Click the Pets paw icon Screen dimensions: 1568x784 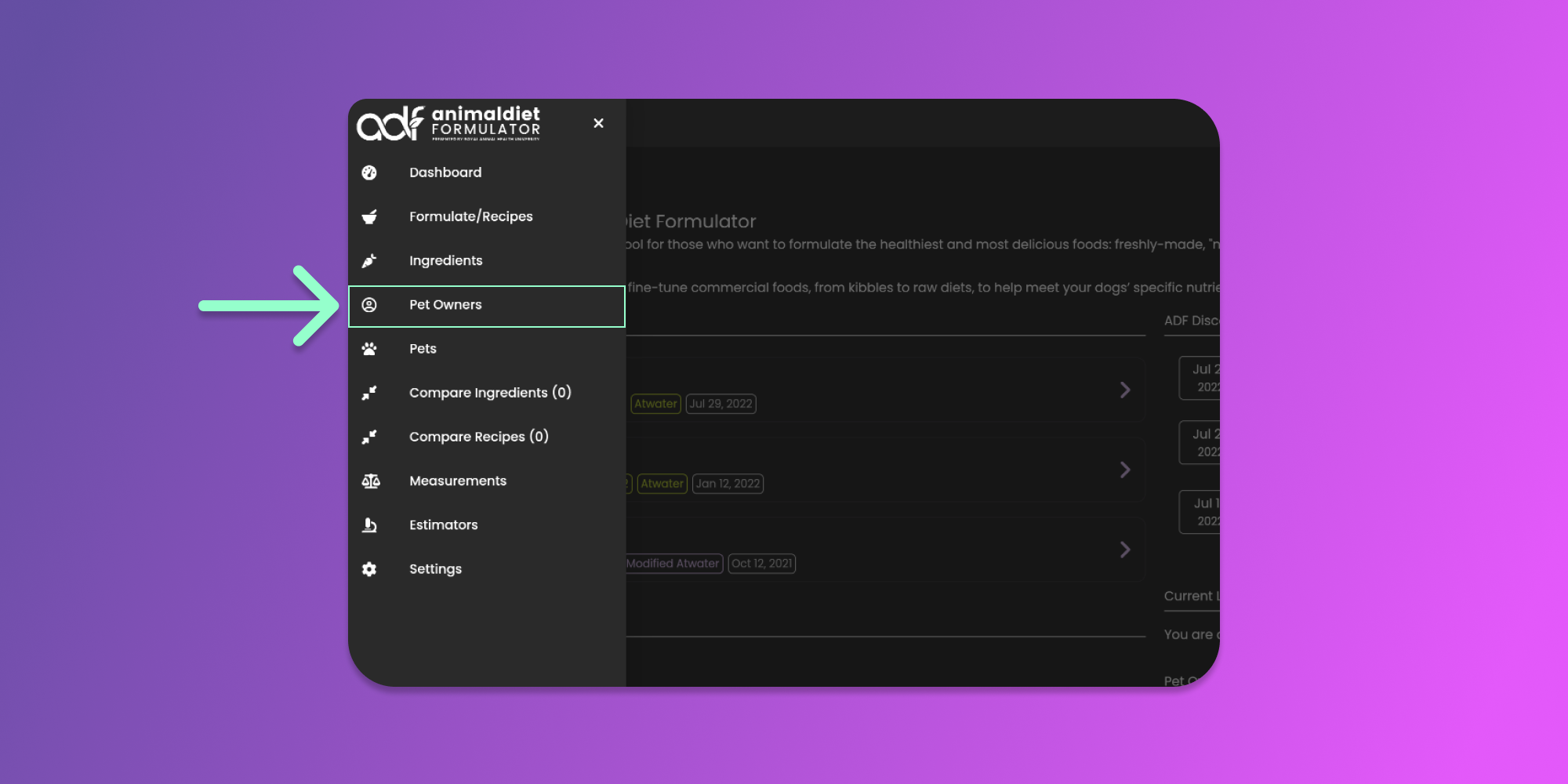click(x=369, y=349)
